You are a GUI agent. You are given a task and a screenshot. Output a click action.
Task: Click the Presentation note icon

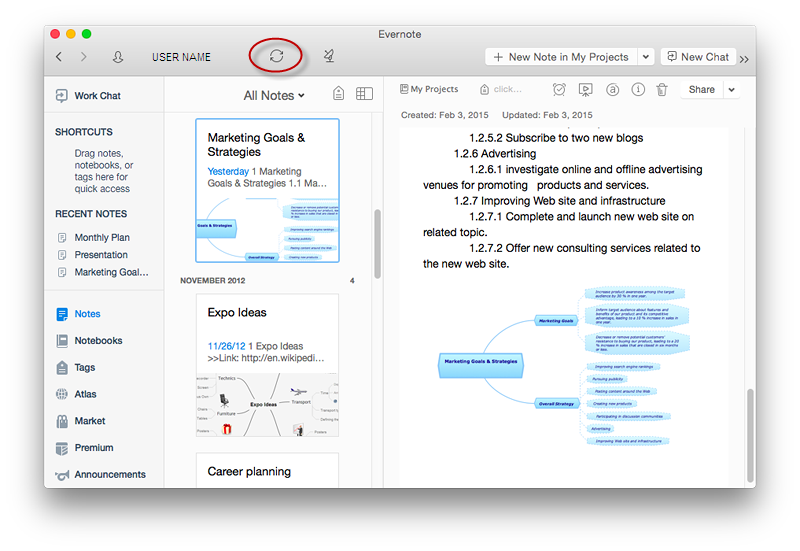[62, 255]
